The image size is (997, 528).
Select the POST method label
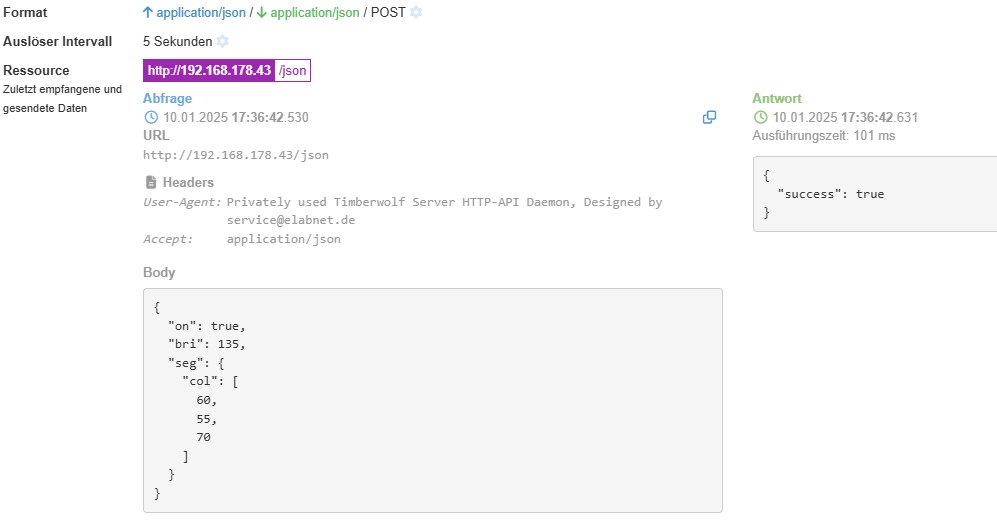pos(388,12)
